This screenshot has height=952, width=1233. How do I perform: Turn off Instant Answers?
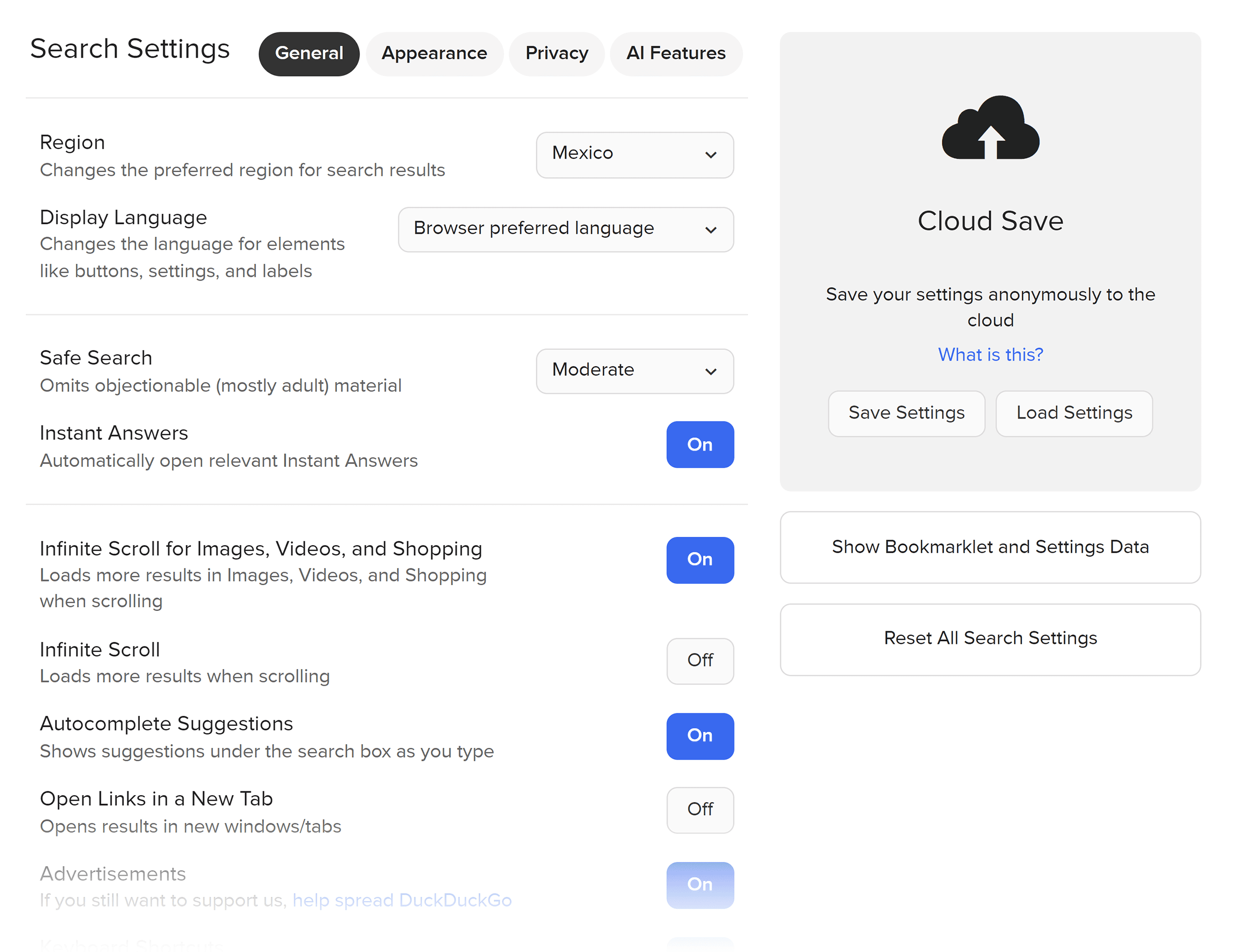(700, 445)
